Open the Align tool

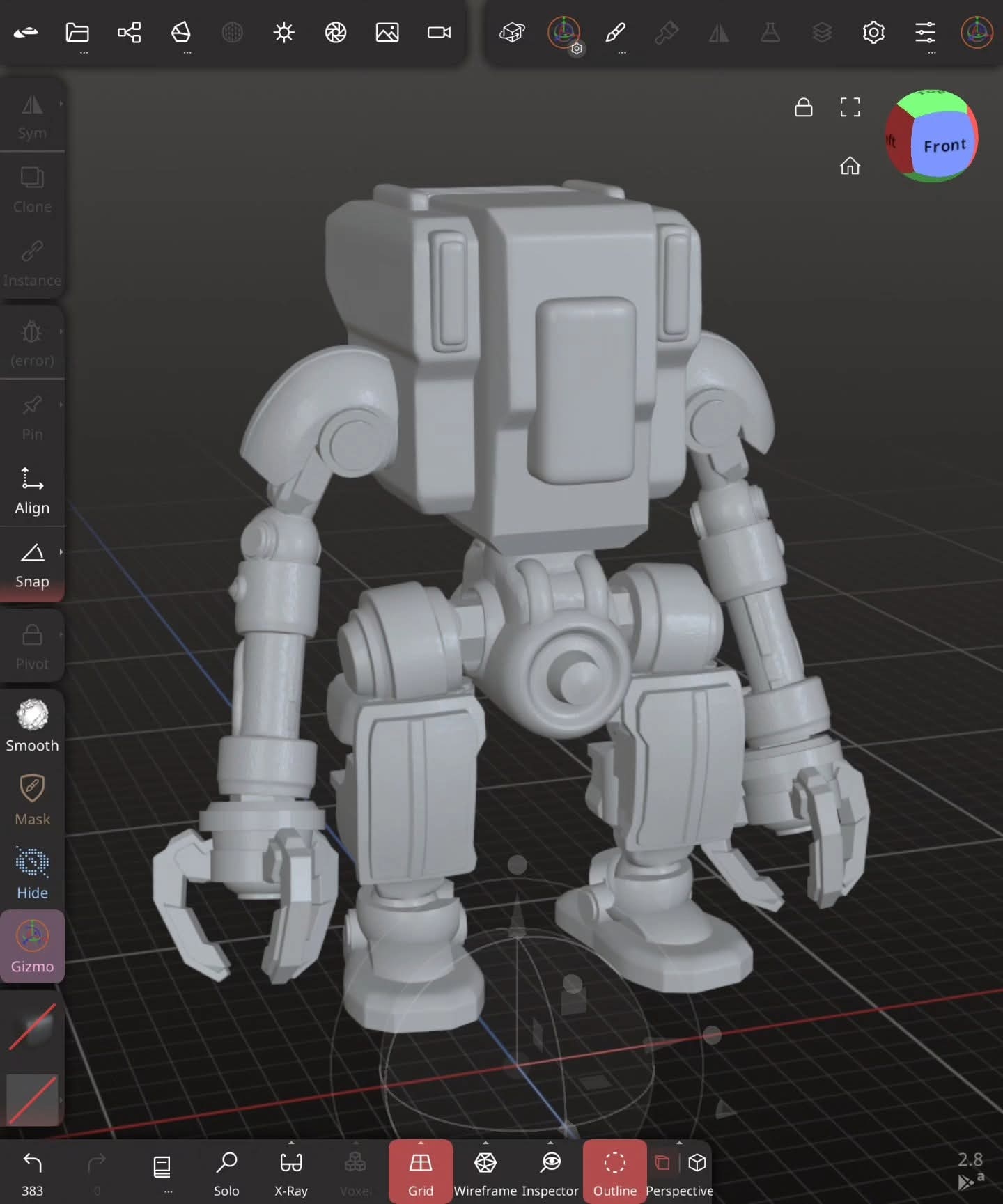[x=32, y=491]
